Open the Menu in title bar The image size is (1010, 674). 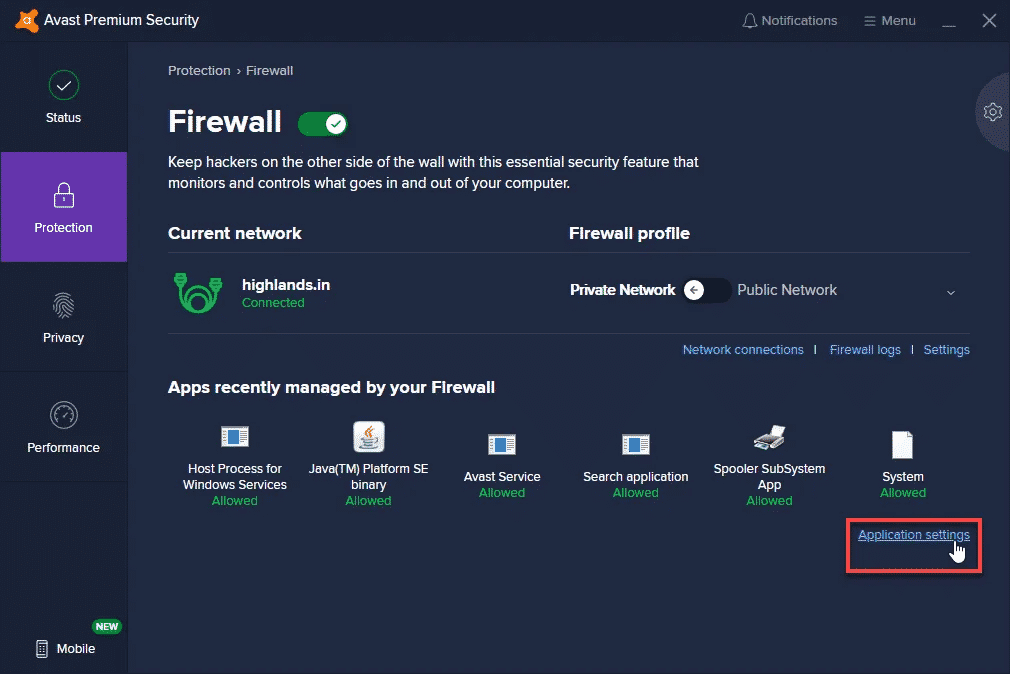(x=889, y=20)
